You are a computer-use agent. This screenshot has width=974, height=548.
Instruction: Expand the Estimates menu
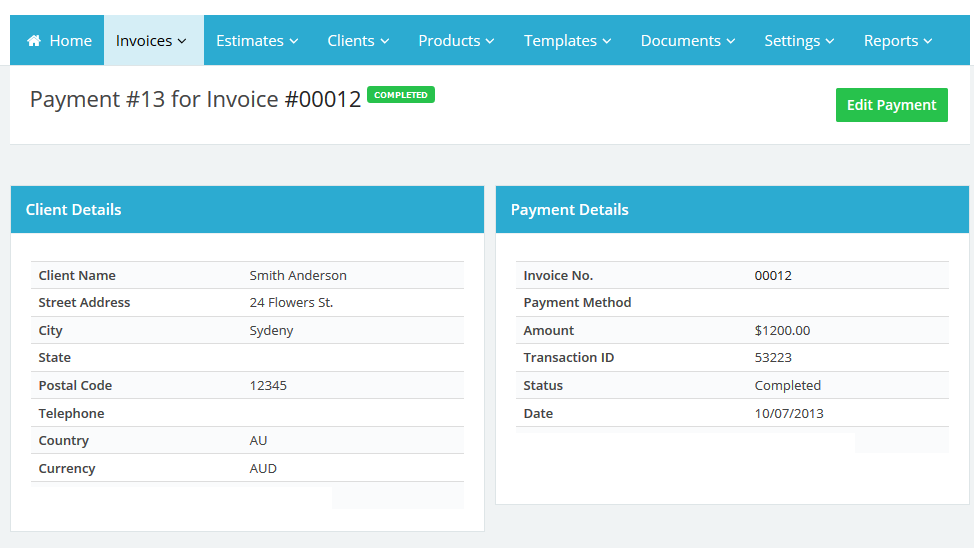(257, 41)
